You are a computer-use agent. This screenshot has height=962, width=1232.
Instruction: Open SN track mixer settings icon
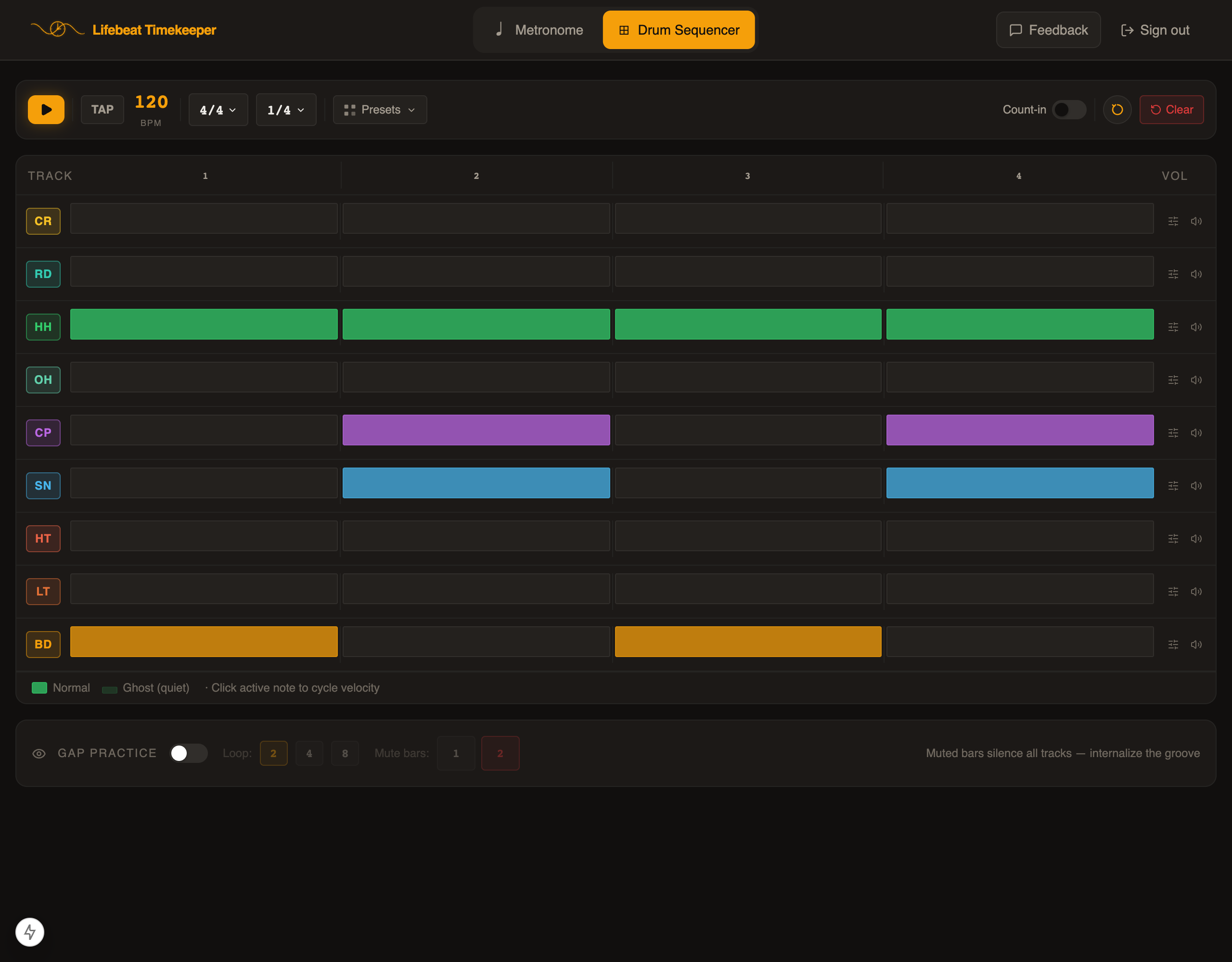(x=1173, y=485)
